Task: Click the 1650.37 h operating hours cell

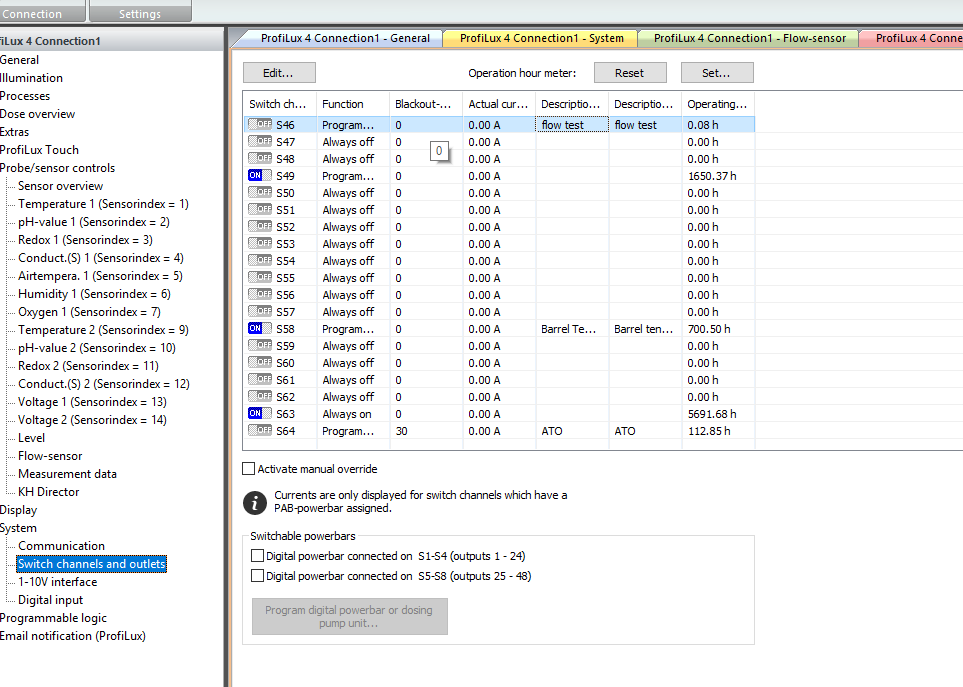Action: point(718,176)
